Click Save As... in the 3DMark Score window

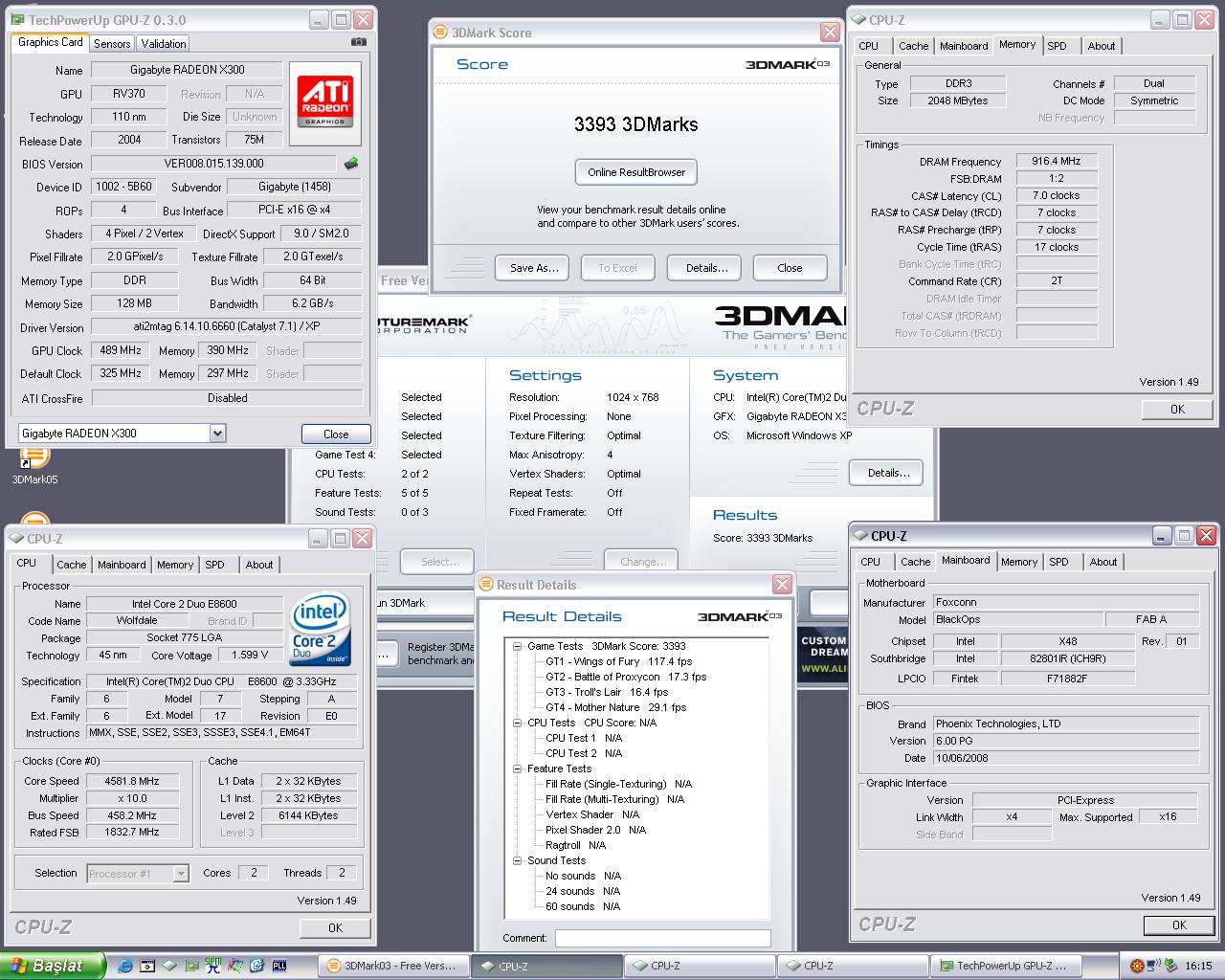[534, 268]
